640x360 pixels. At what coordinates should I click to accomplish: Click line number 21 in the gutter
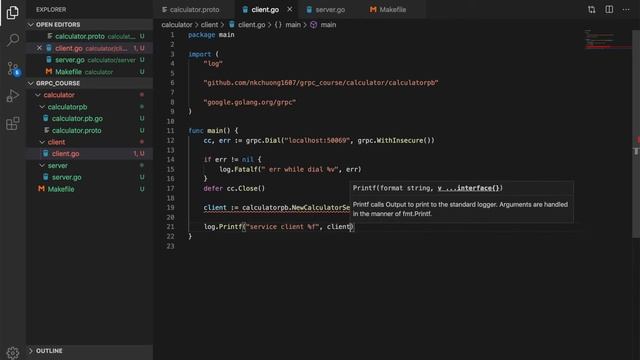(170, 227)
